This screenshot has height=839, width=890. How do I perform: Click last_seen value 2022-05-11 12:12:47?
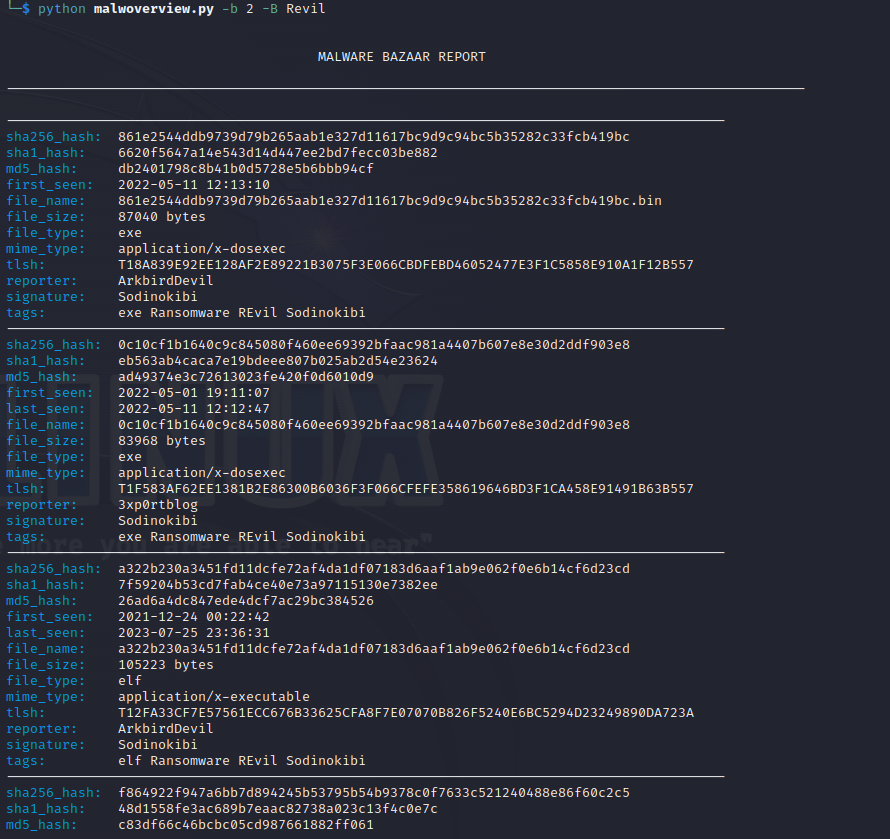tap(194, 409)
